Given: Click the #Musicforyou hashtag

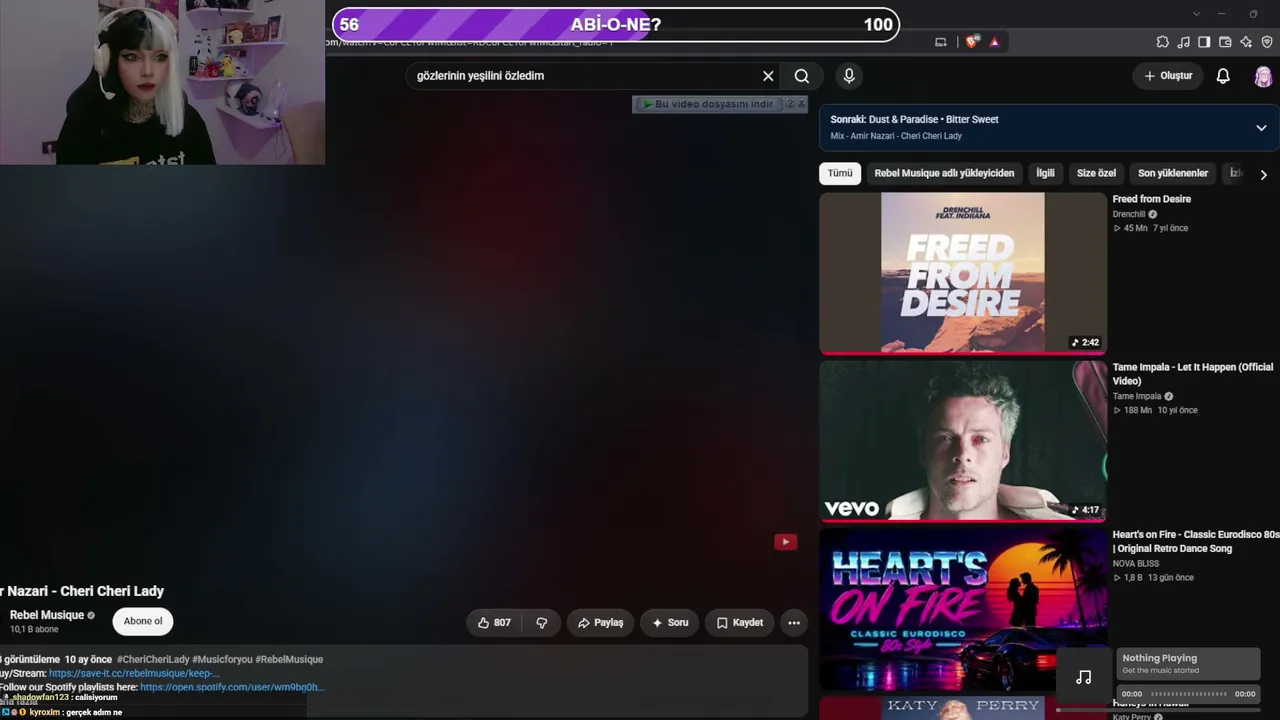Looking at the screenshot, I should [222, 659].
